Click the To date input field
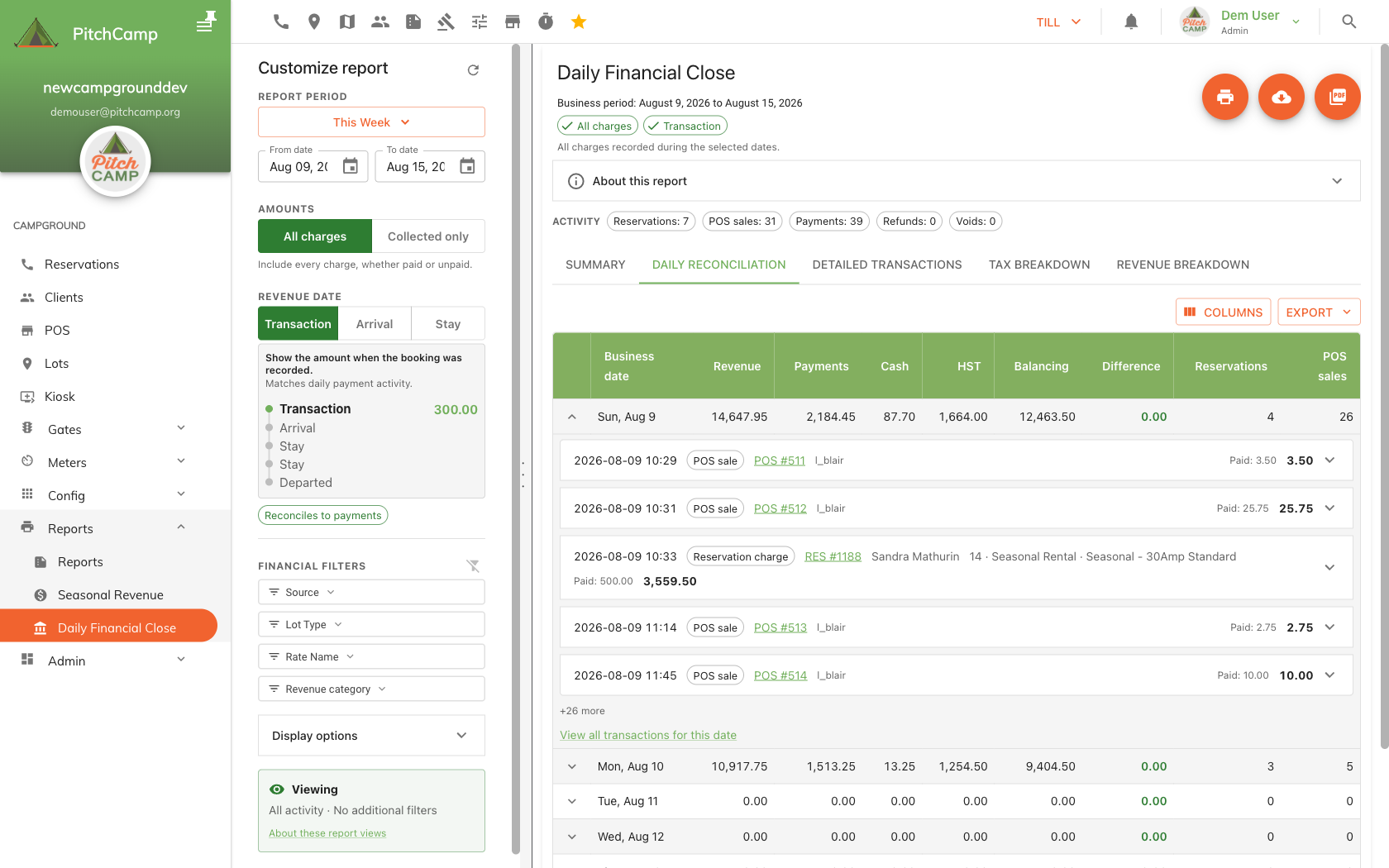Screen dimensions: 1389x868 coord(430,166)
